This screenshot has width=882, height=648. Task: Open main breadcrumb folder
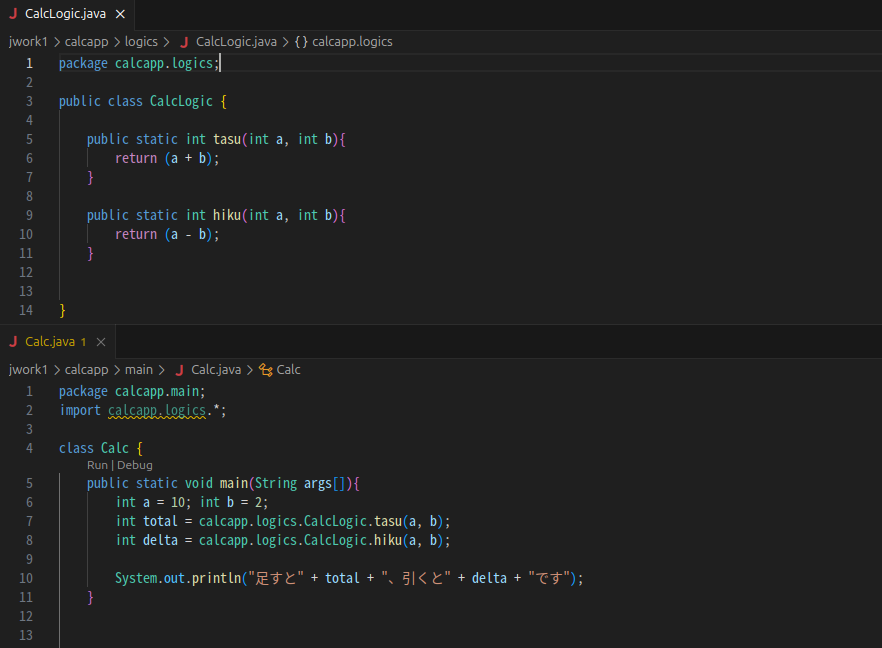(x=138, y=370)
